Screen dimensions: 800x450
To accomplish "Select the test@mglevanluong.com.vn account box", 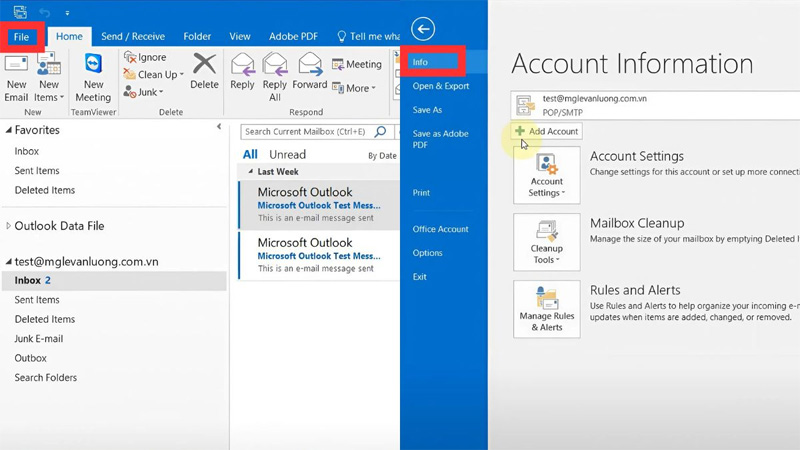I will click(x=655, y=106).
